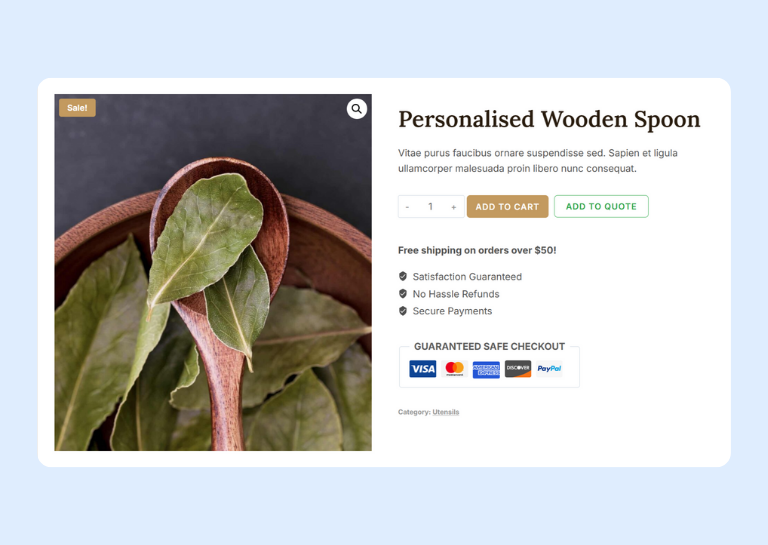Viewport: 768px width, 545px height.
Task: Click the Guaranteed Safe Checkout heading
Action: click(489, 346)
